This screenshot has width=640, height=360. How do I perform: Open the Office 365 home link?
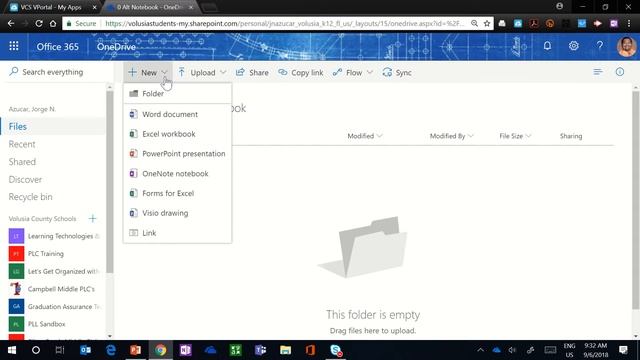click(58, 47)
